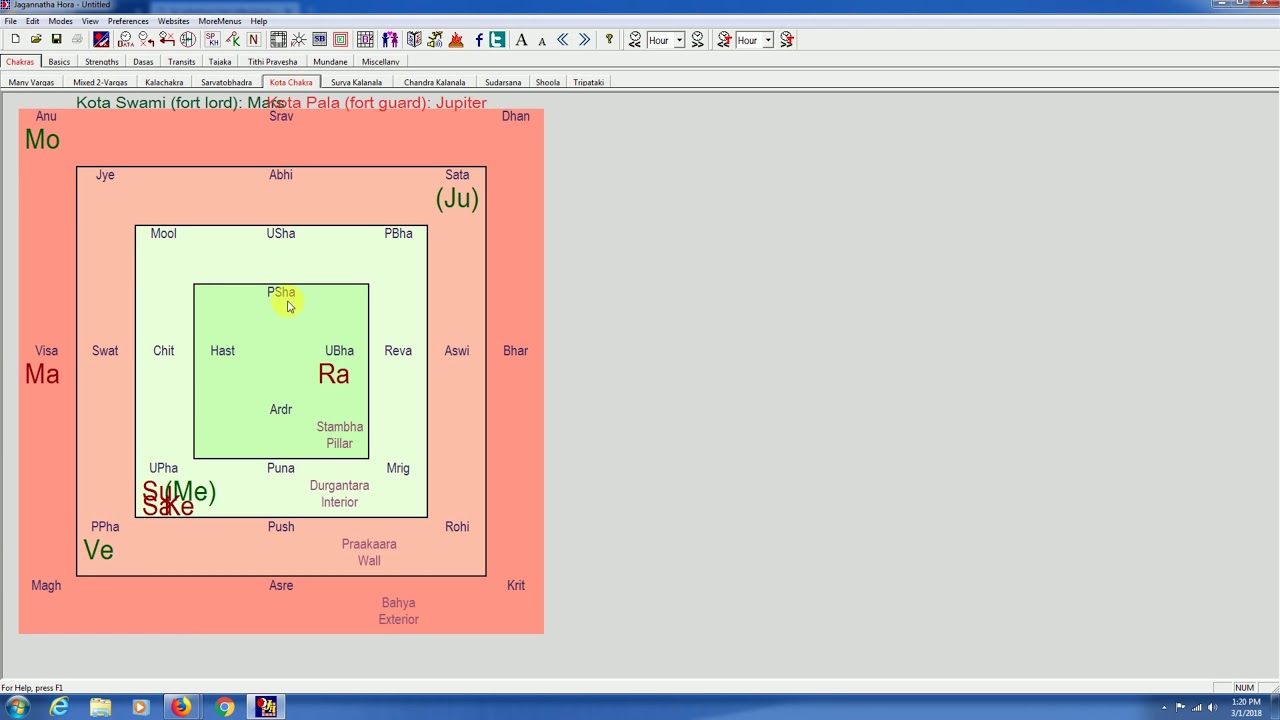Open the Edit menu
Viewport: 1280px width, 720px height.
point(33,21)
